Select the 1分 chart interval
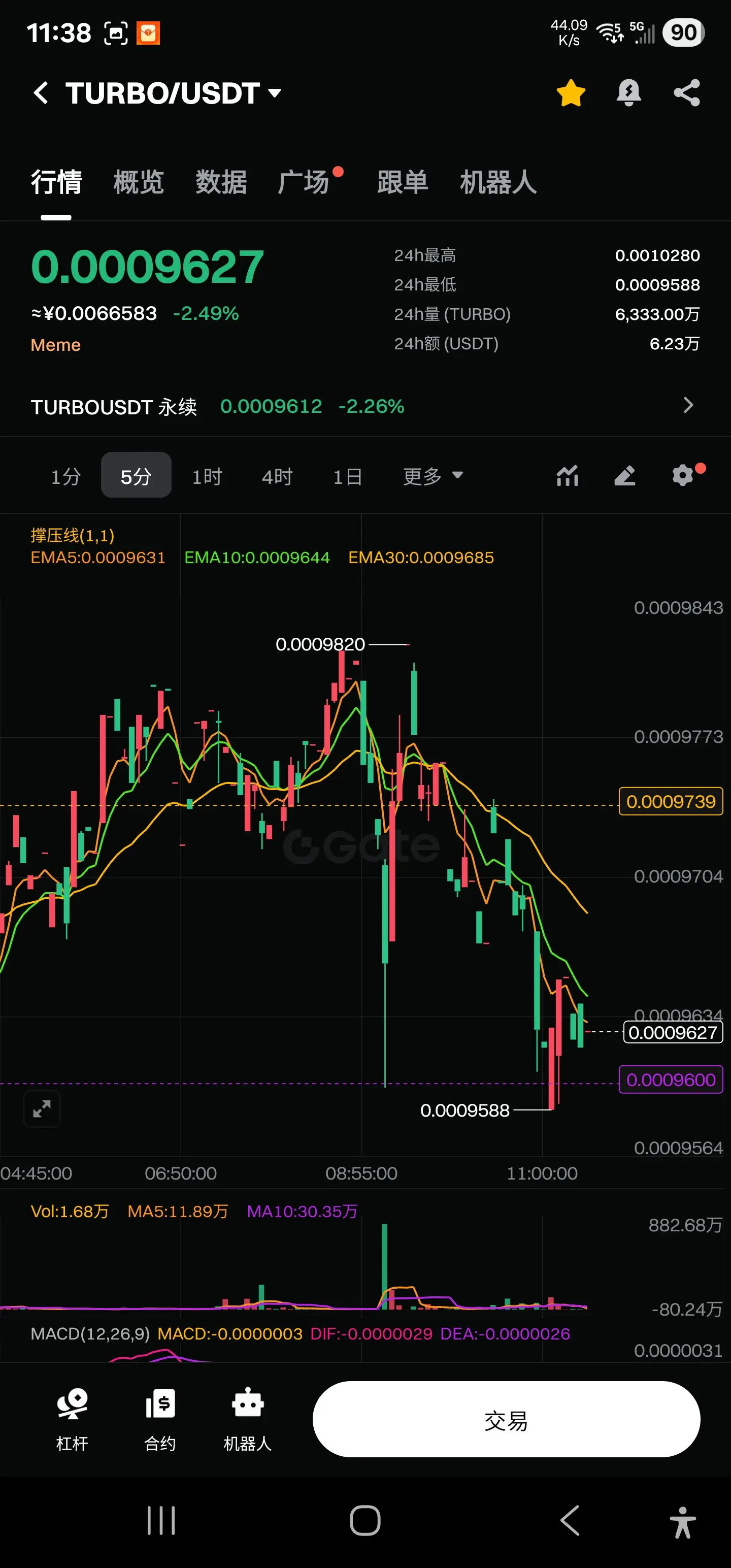The height and width of the screenshot is (1568, 731). point(65,476)
